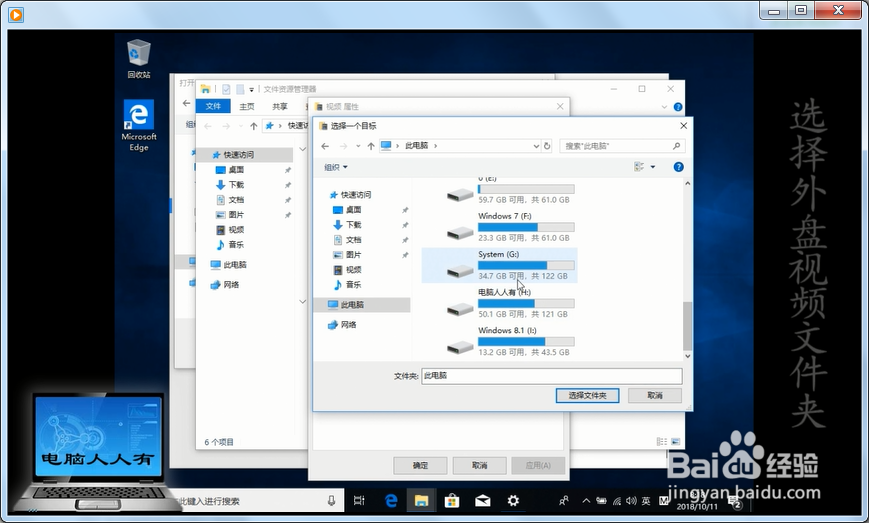Refresh the 此电脑 address bar
This screenshot has width=869, height=523.
(x=547, y=146)
